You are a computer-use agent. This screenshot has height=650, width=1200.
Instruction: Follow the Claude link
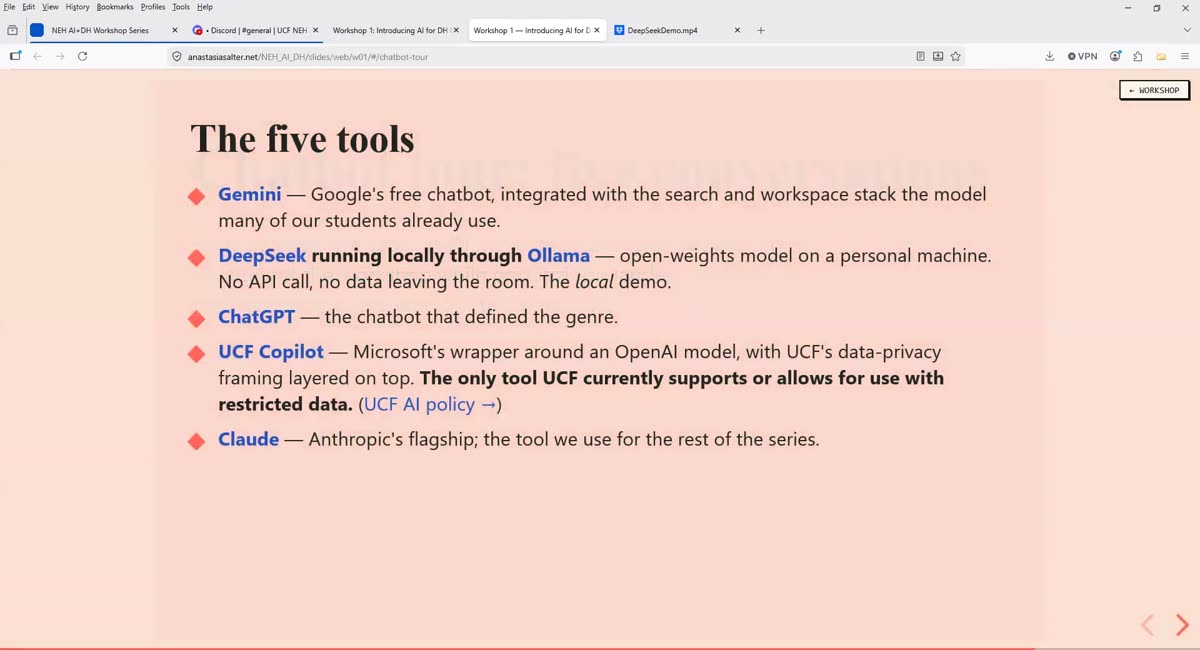[x=249, y=439]
